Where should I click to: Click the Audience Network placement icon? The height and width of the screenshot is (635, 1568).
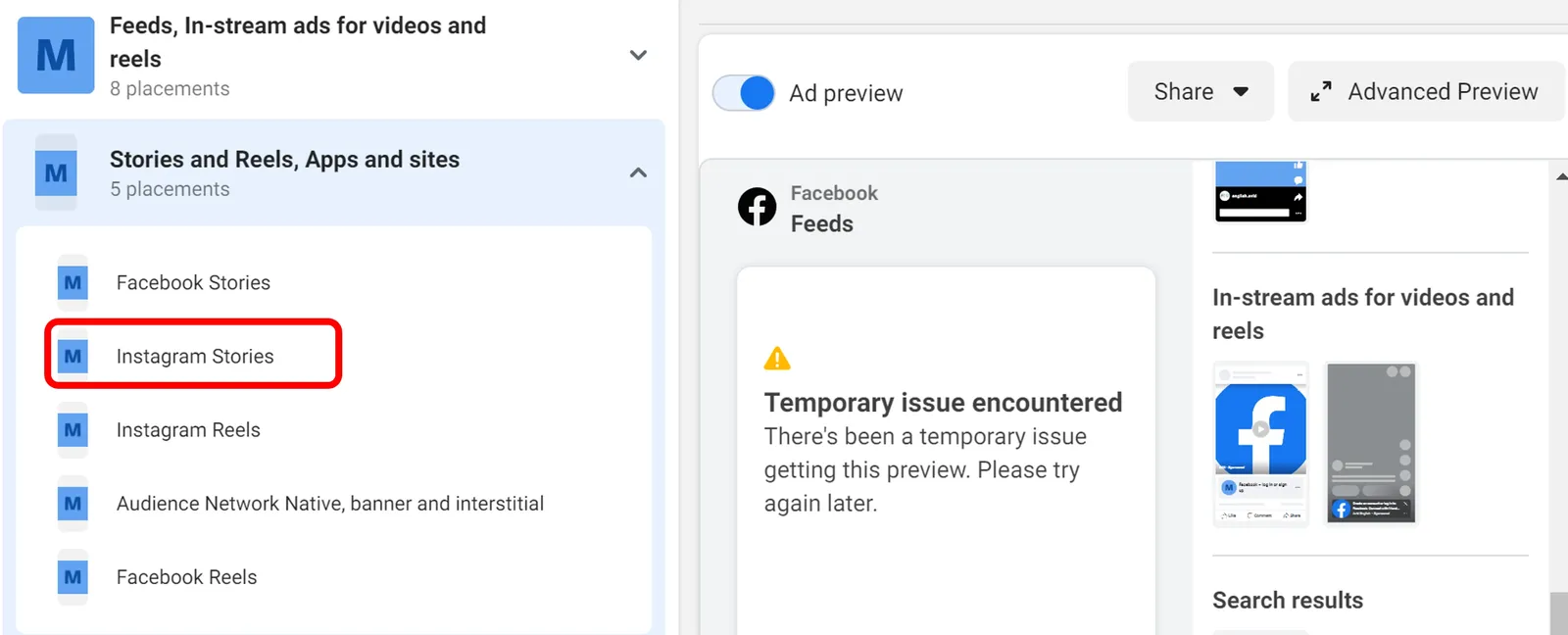[x=72, y=503]
